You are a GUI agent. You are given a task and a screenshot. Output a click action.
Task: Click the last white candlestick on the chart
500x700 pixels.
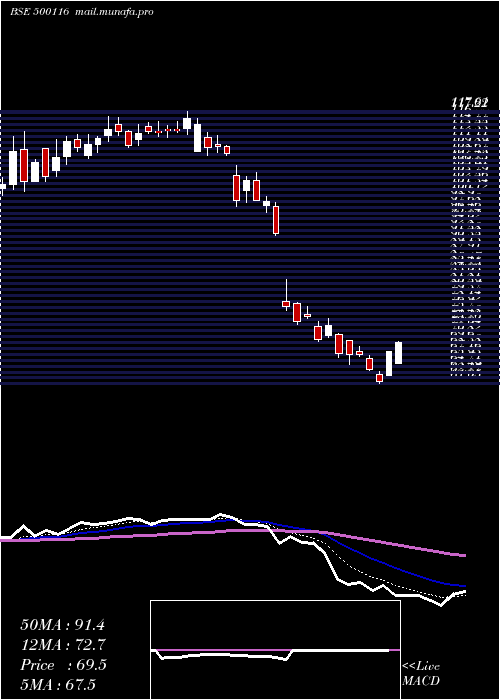(399, 353)
